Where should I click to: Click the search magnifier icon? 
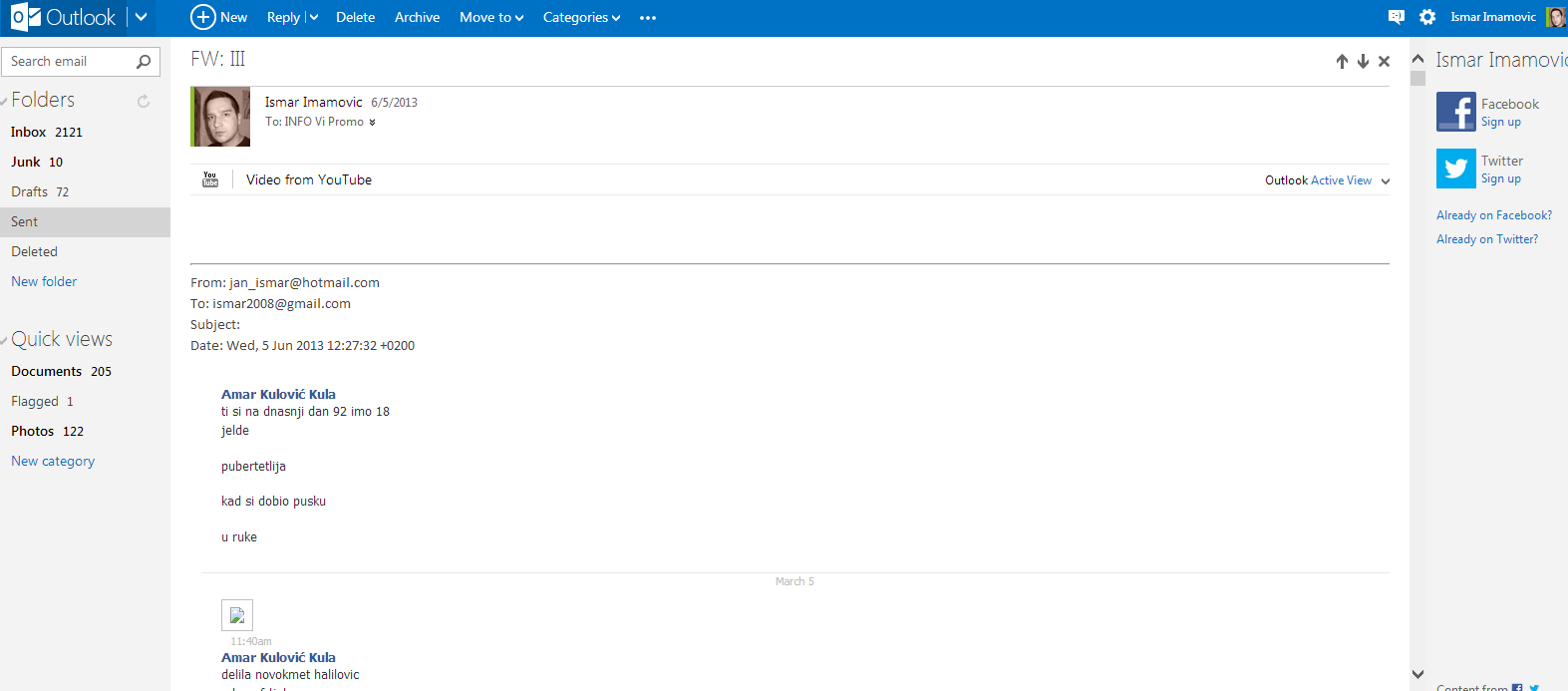click(x=144, y=62)
